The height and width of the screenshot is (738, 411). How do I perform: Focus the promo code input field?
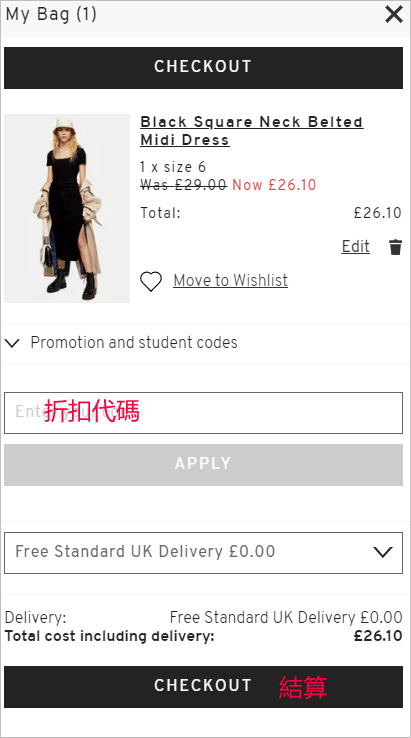[203, 413]
